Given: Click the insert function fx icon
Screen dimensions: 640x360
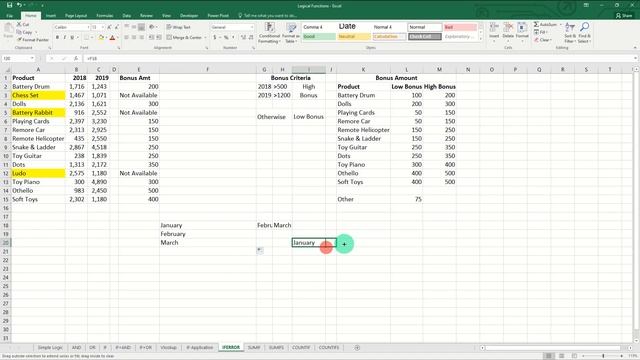Looking at the screenshot, I should click(x=76, y=58).
